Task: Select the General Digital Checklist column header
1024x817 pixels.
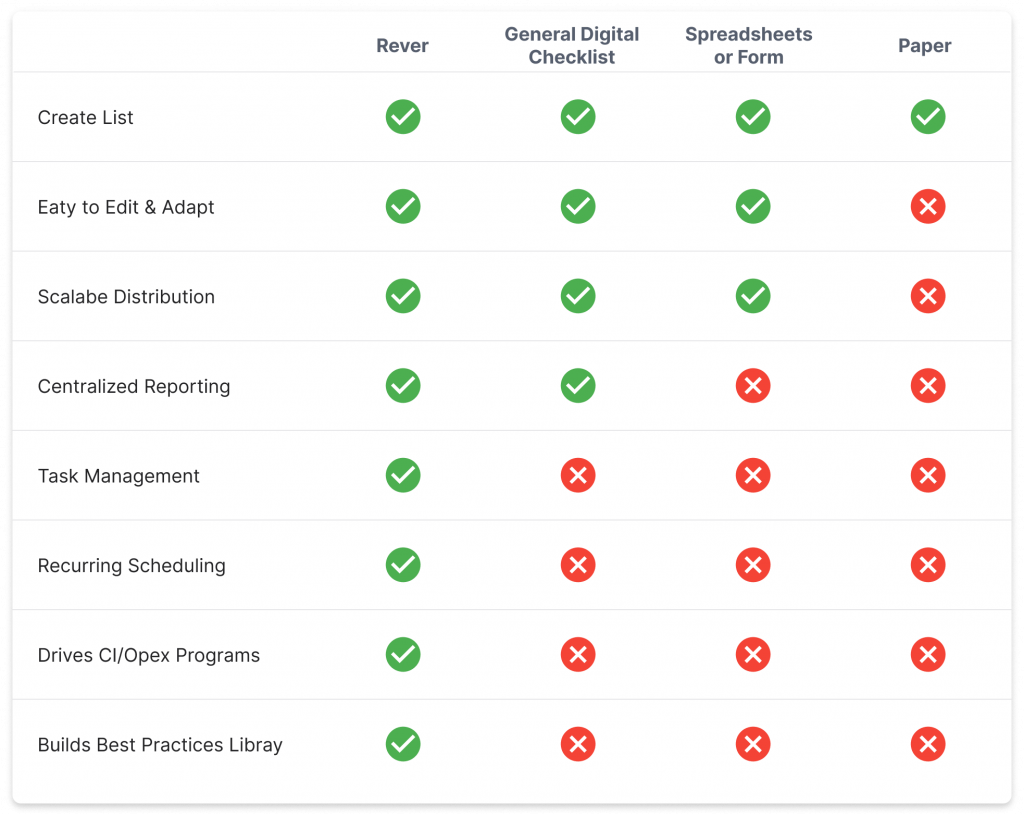Action: tap(571, 46)
